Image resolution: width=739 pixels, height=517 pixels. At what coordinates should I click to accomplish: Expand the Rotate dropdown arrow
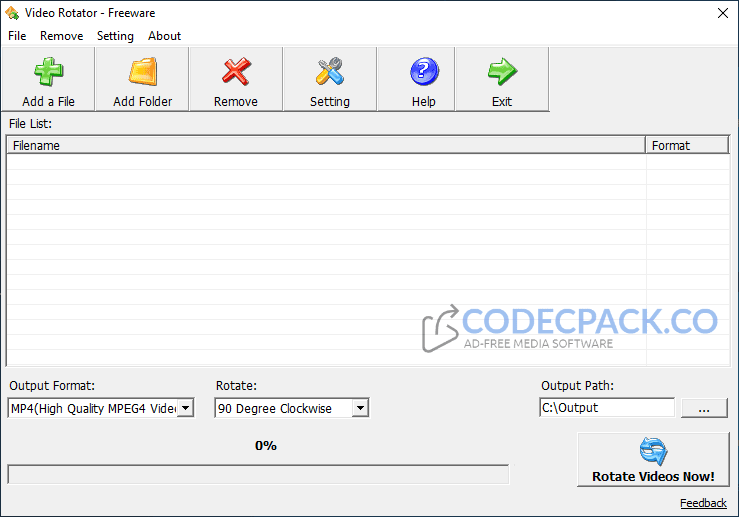point(360,408)
